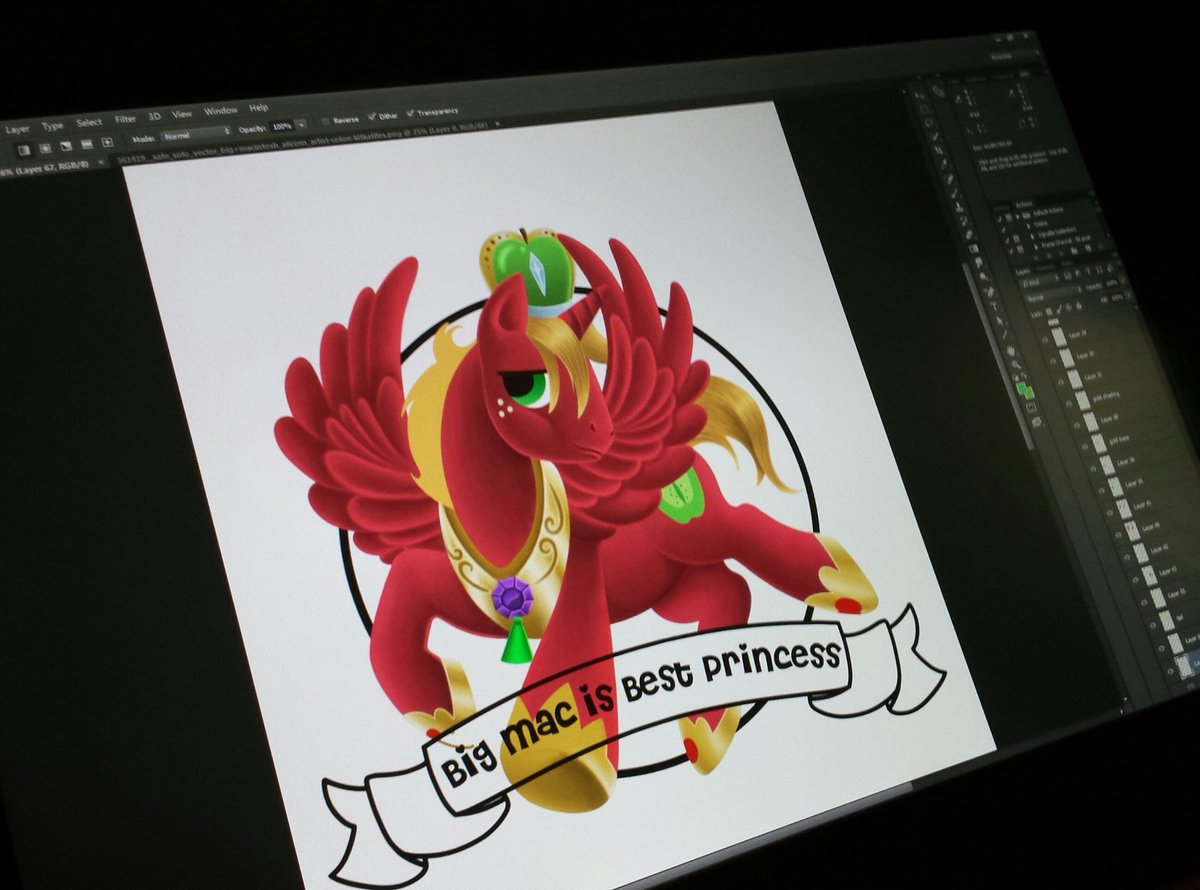Open the Select menu
1200x890 pixels.
click(89, 122)
